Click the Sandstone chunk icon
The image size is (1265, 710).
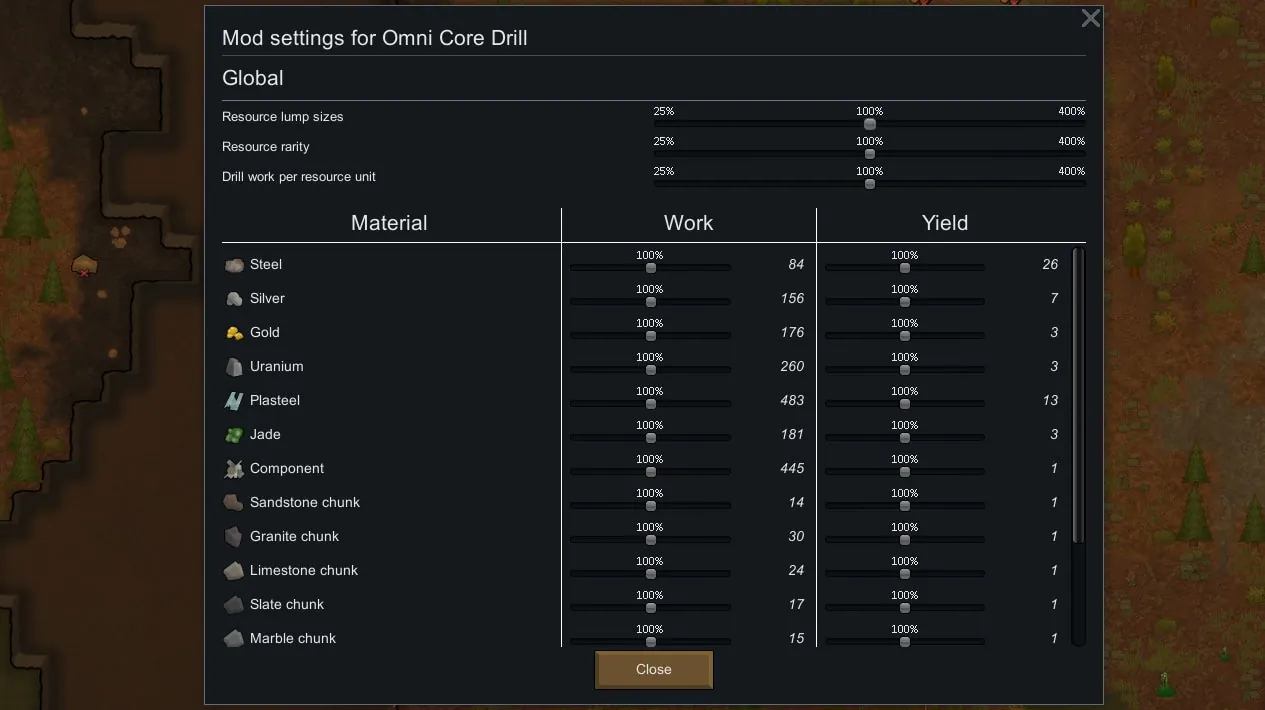[x=234, y=503]
